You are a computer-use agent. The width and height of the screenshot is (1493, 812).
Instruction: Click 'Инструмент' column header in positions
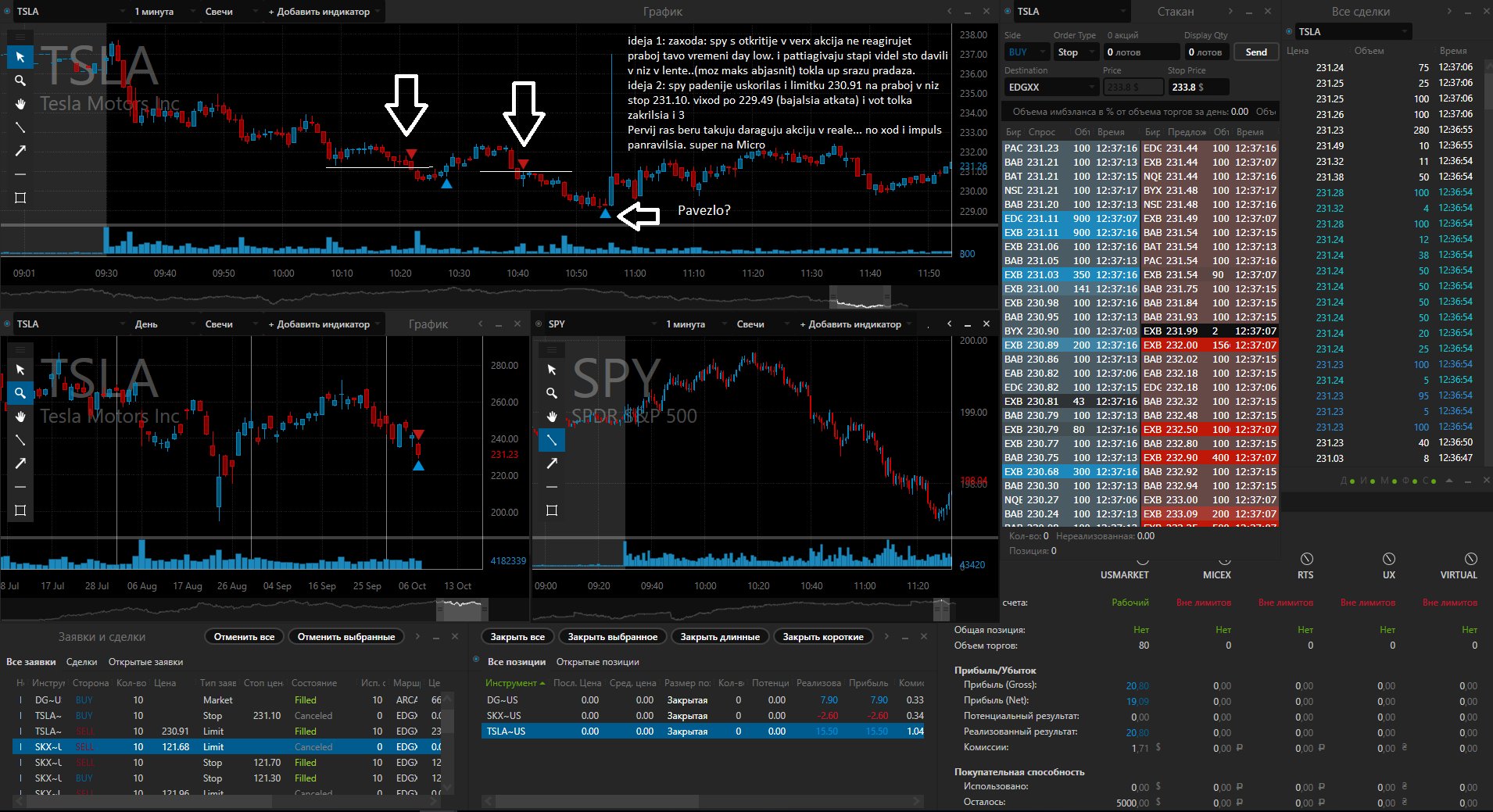point(516,683)
